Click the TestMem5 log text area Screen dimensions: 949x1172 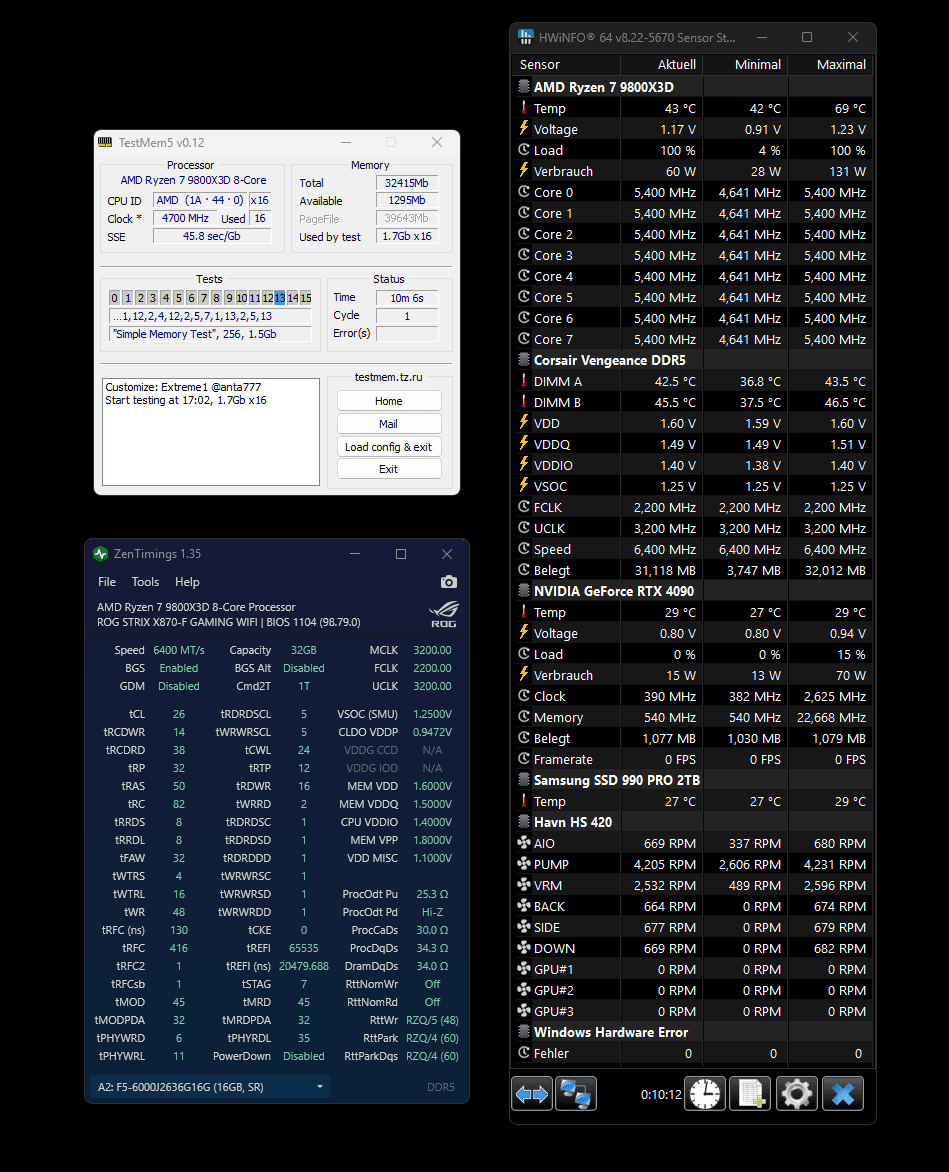coord(211,431)
